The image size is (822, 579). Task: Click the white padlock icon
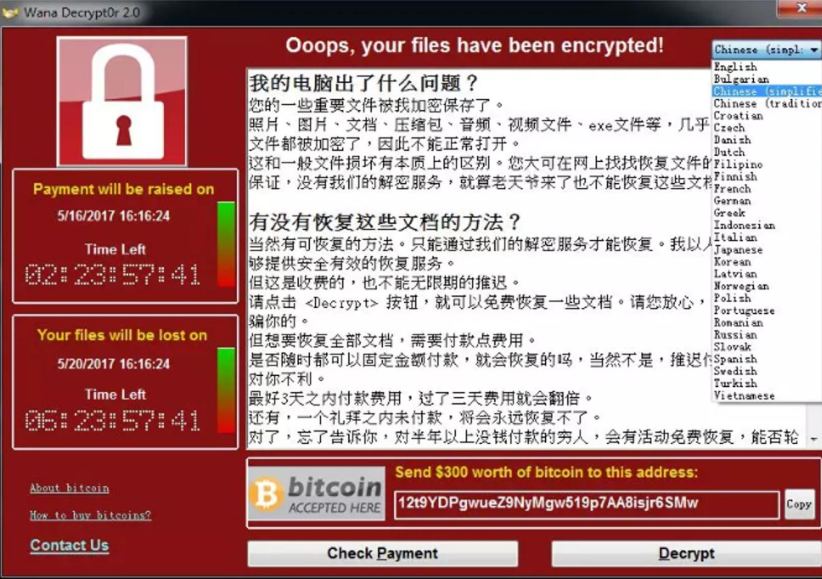(122, 101)
